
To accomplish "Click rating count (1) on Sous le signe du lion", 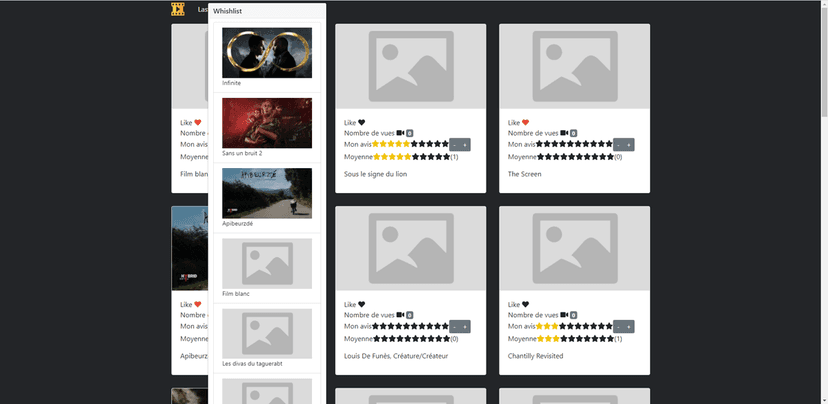I will click(x=454, y=157).
